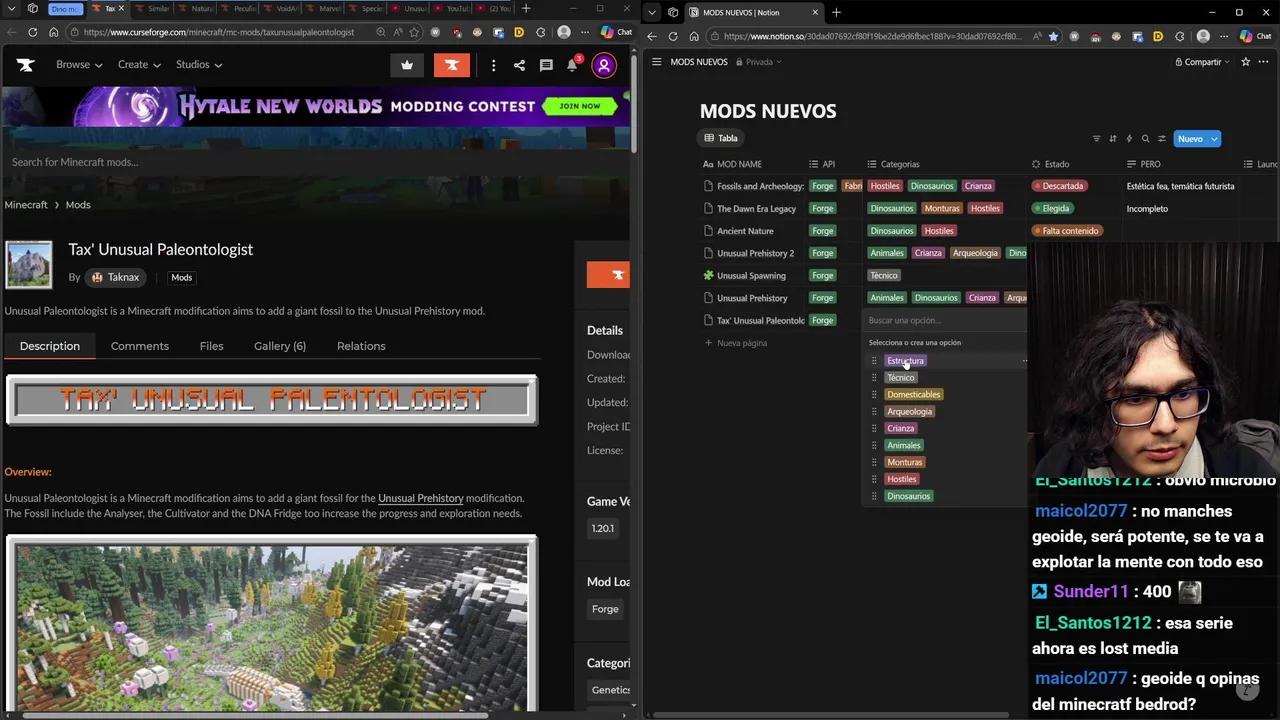Open the messages chat icon on CurseForge

[546, 65]
